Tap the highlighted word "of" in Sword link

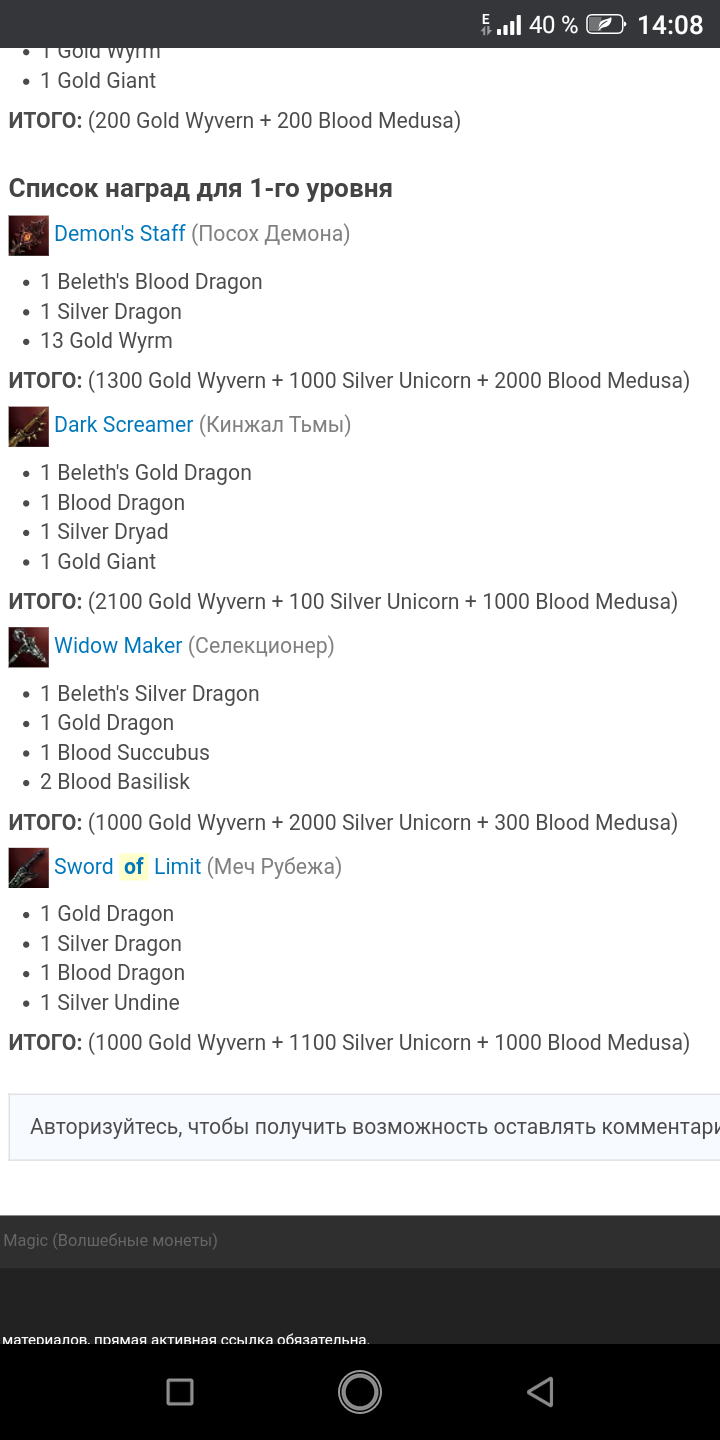coord(134,867)
